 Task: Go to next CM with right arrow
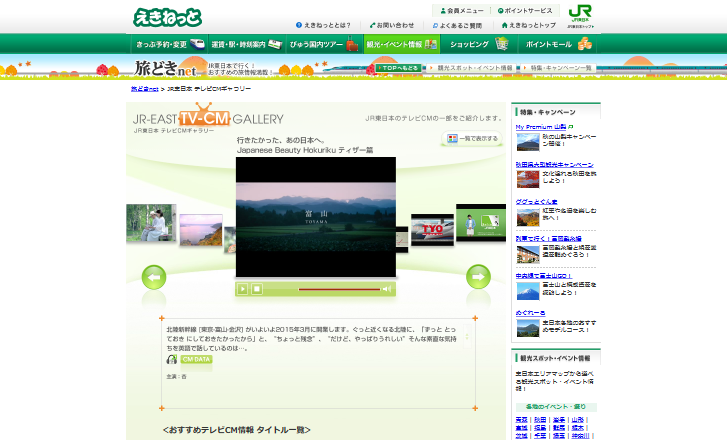[478, 277]
